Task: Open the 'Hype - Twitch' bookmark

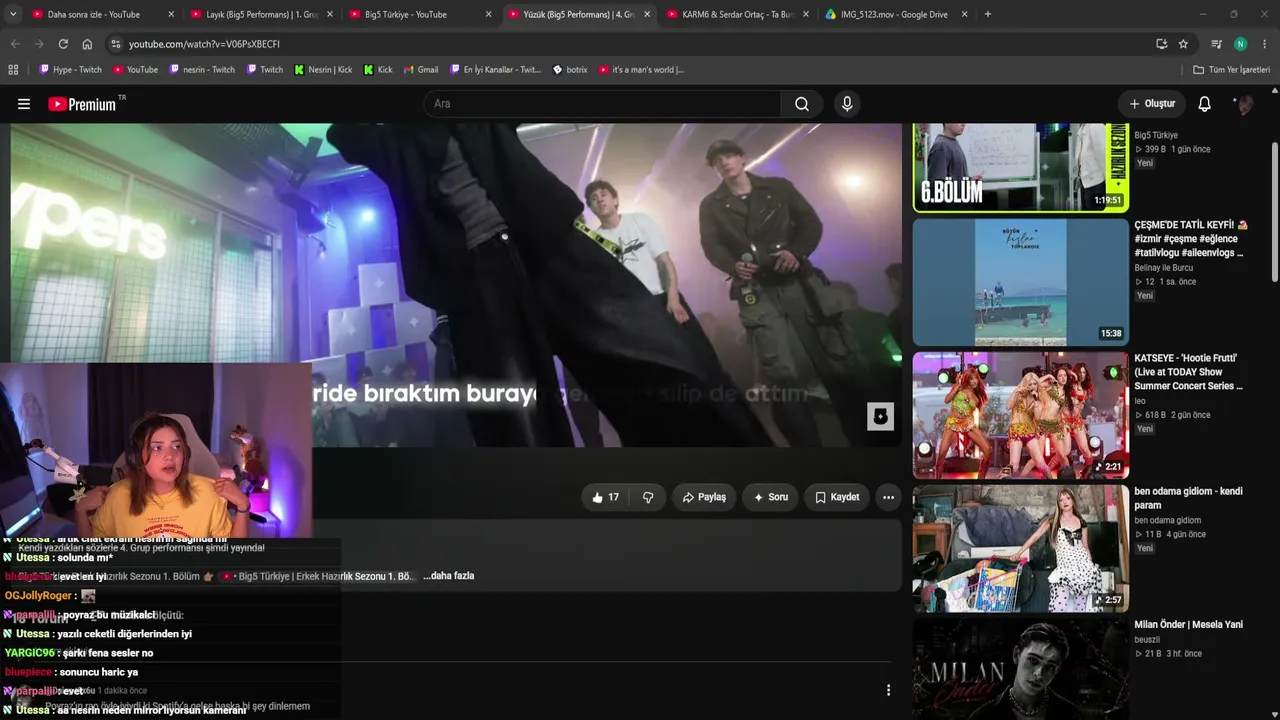Action: (70, 70)
